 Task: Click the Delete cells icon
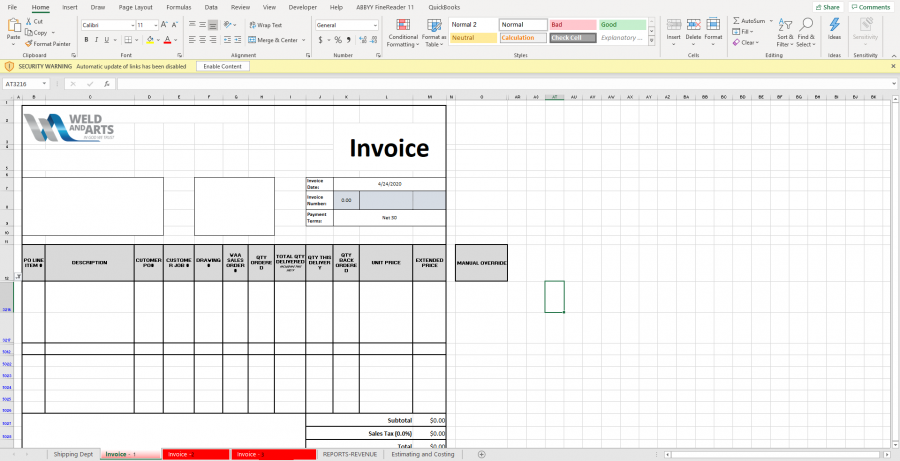click(693, 25)
